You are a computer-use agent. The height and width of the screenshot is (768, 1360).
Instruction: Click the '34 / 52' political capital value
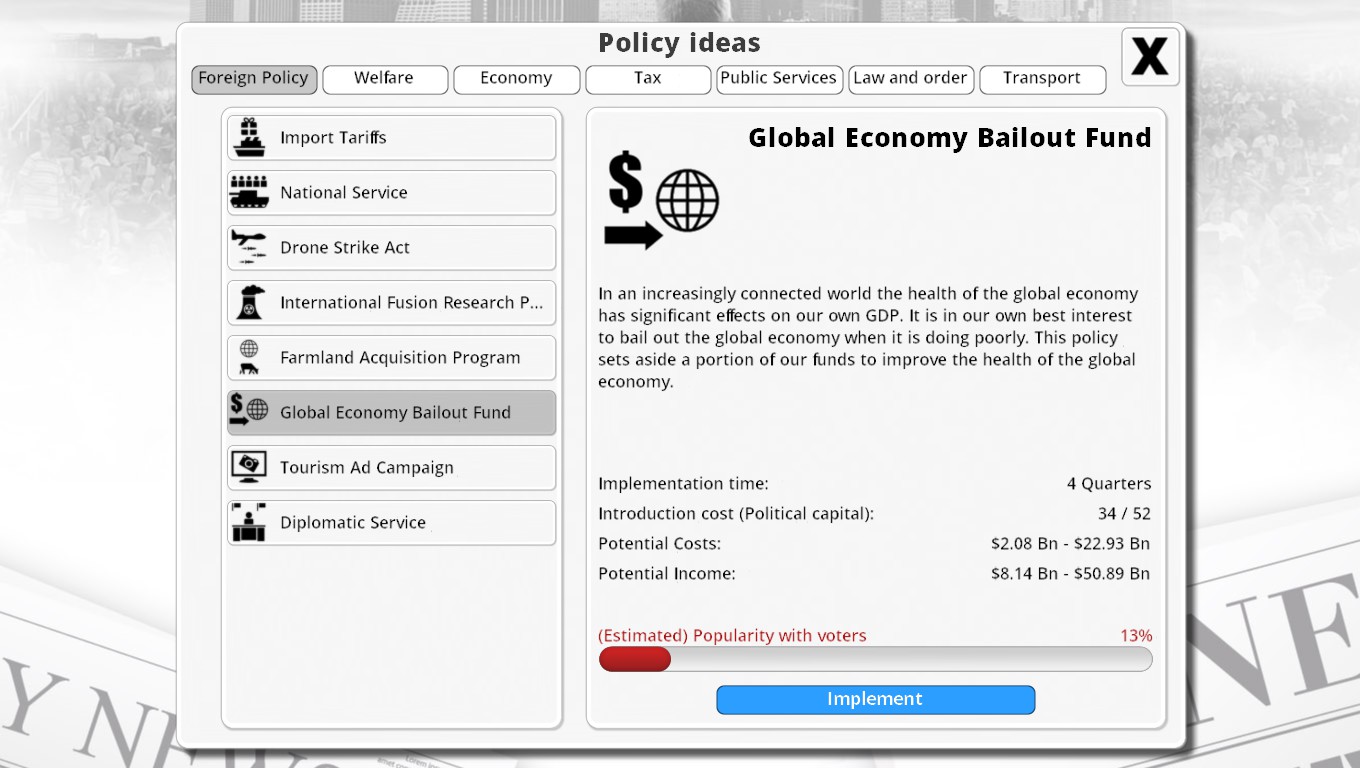point(1124,514)
